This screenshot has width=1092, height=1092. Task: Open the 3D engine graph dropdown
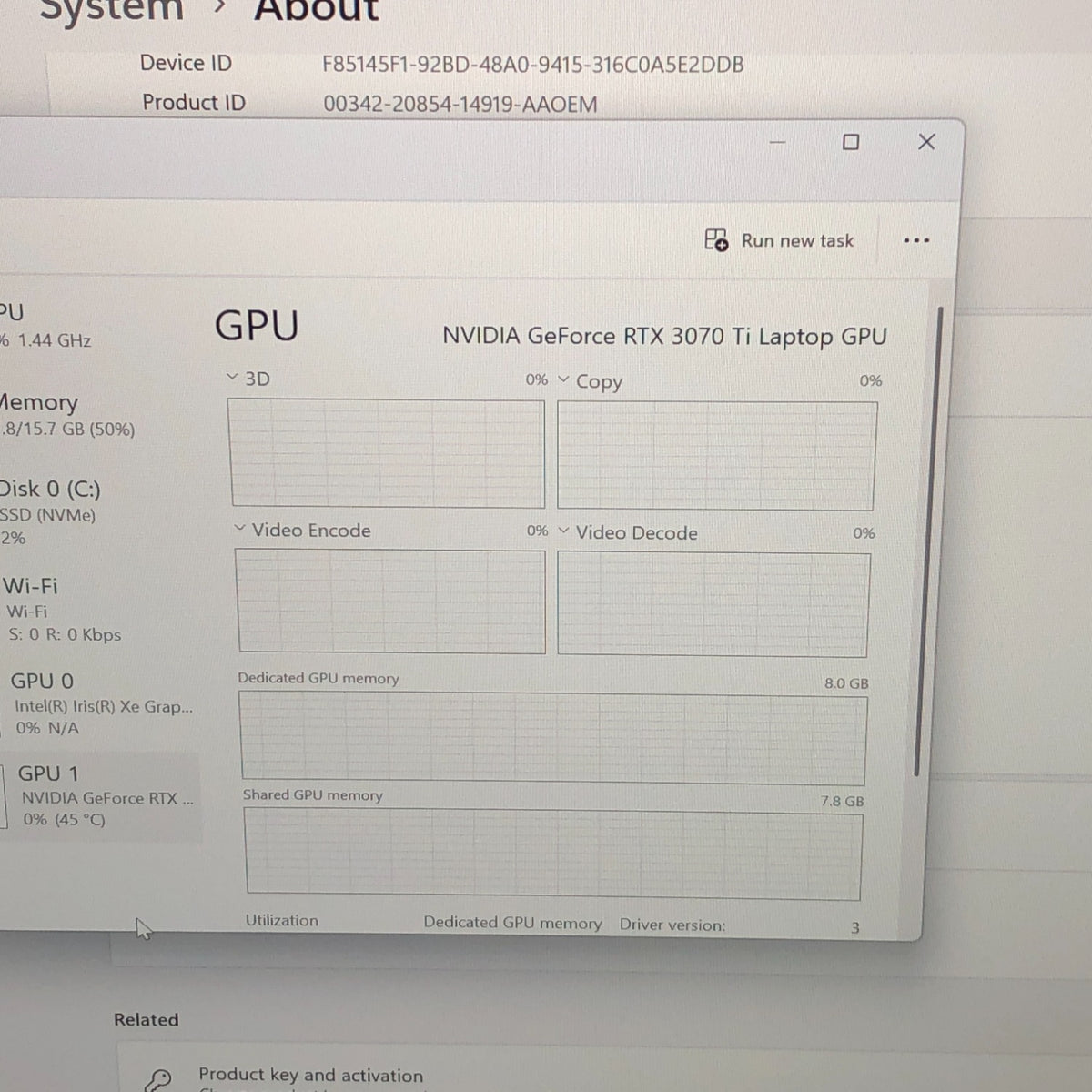click(x=233, y=377)
